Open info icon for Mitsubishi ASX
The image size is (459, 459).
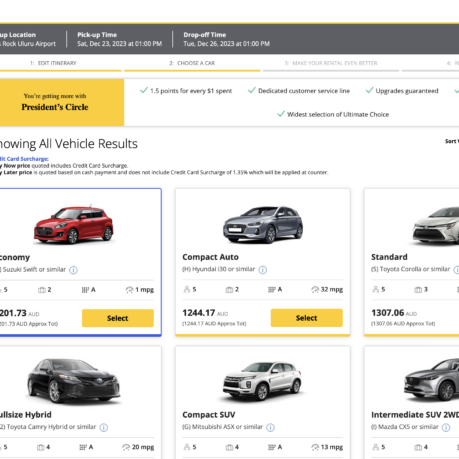[x=271, y=427]
